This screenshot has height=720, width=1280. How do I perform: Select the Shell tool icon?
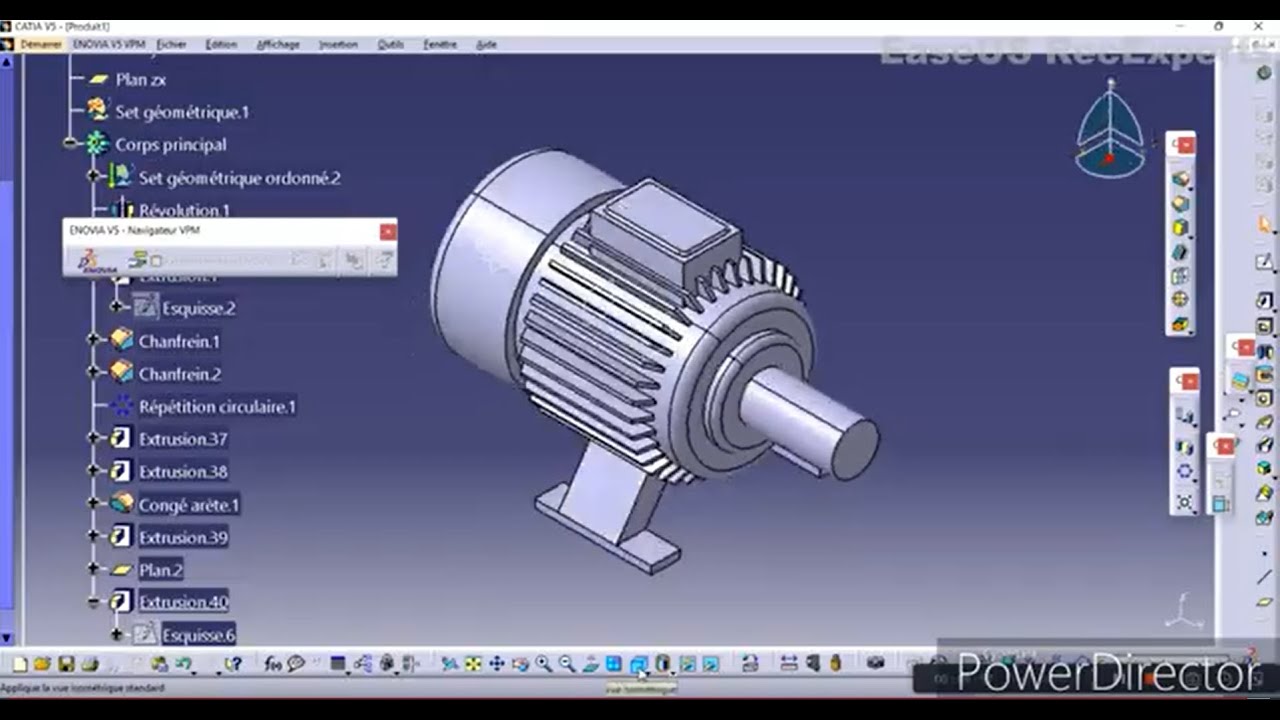pyautogui.click(x=1181, y=252)
